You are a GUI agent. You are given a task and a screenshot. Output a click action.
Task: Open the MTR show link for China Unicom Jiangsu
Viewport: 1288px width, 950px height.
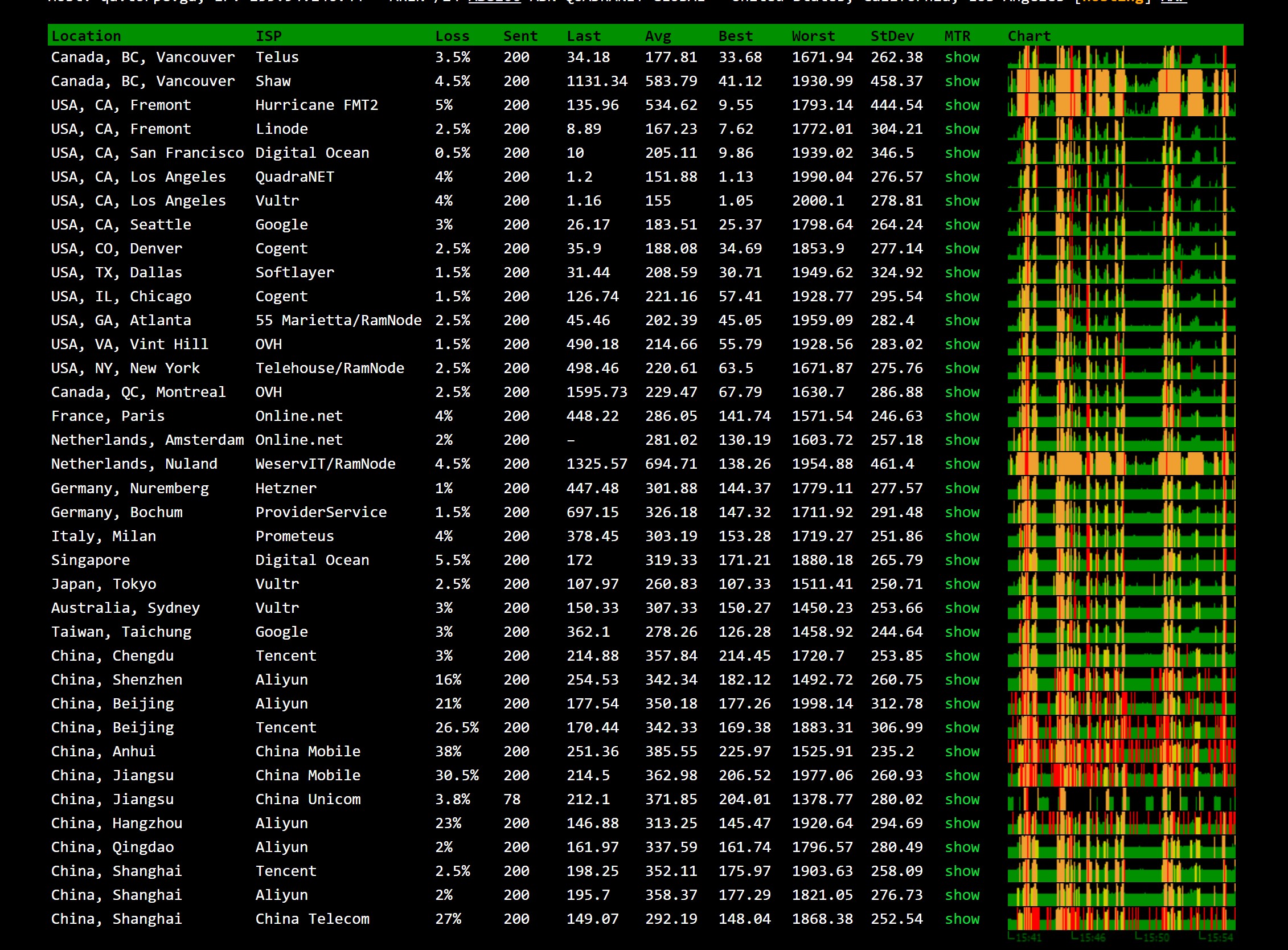(961, 799)
